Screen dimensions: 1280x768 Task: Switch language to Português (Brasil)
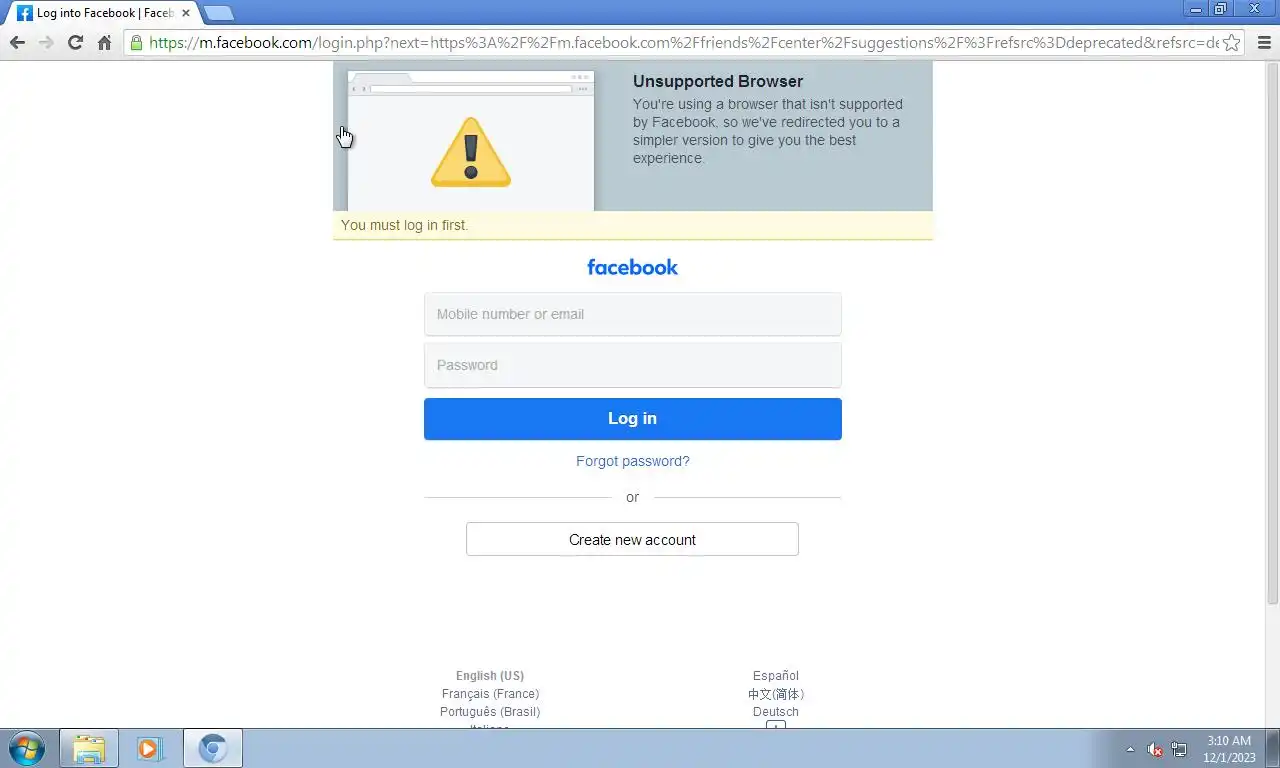coord(490,712)
